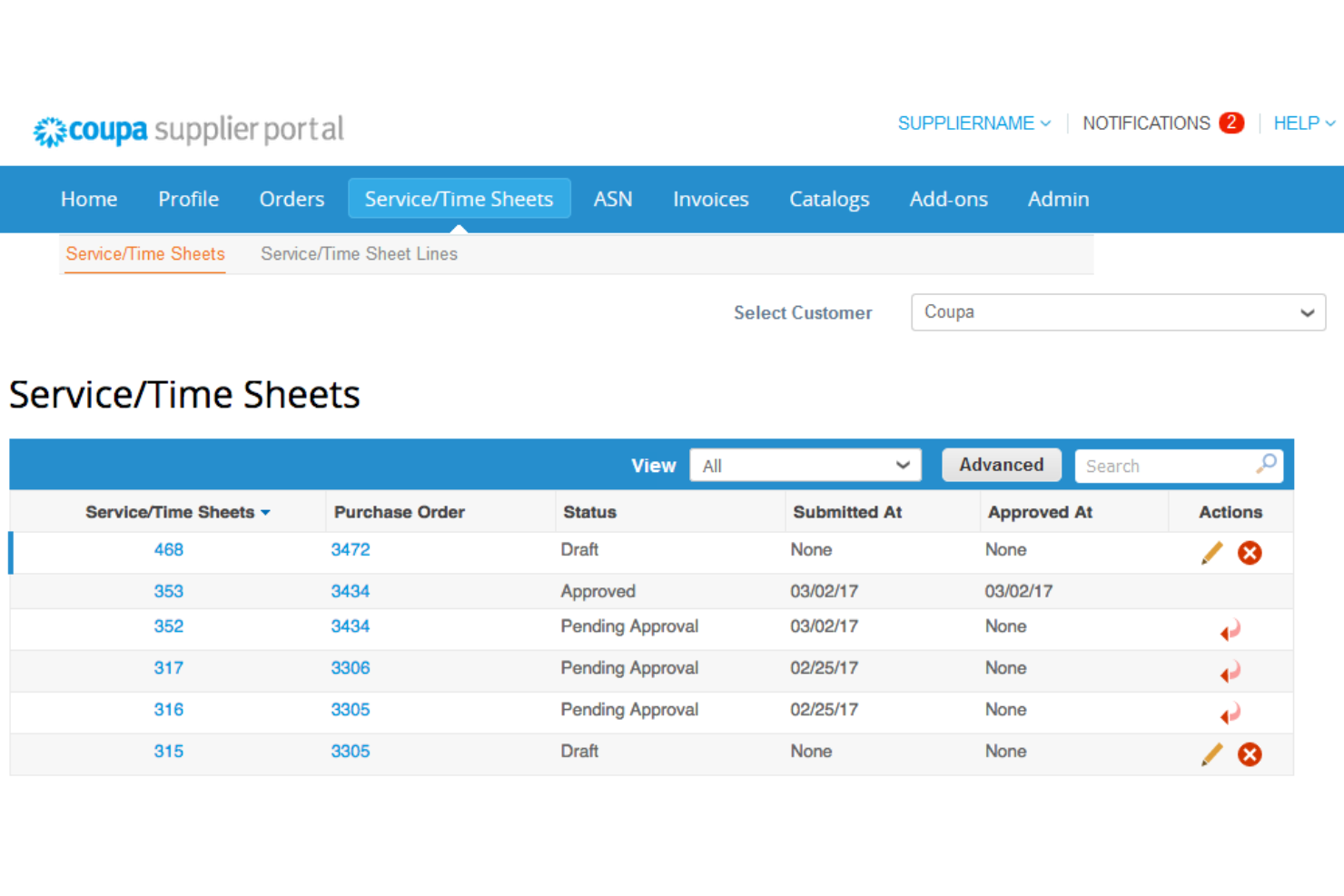Expand the SUPPLIERNAME account menu
This screenshot has width=1344, height=896.
973,123
